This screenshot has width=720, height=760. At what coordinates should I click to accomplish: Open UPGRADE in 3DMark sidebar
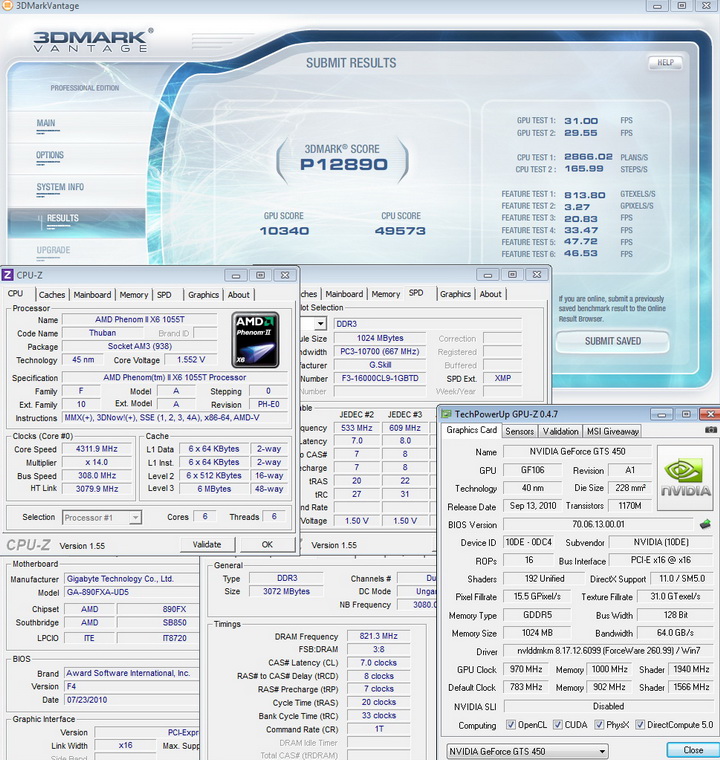[x=53, y=250]
